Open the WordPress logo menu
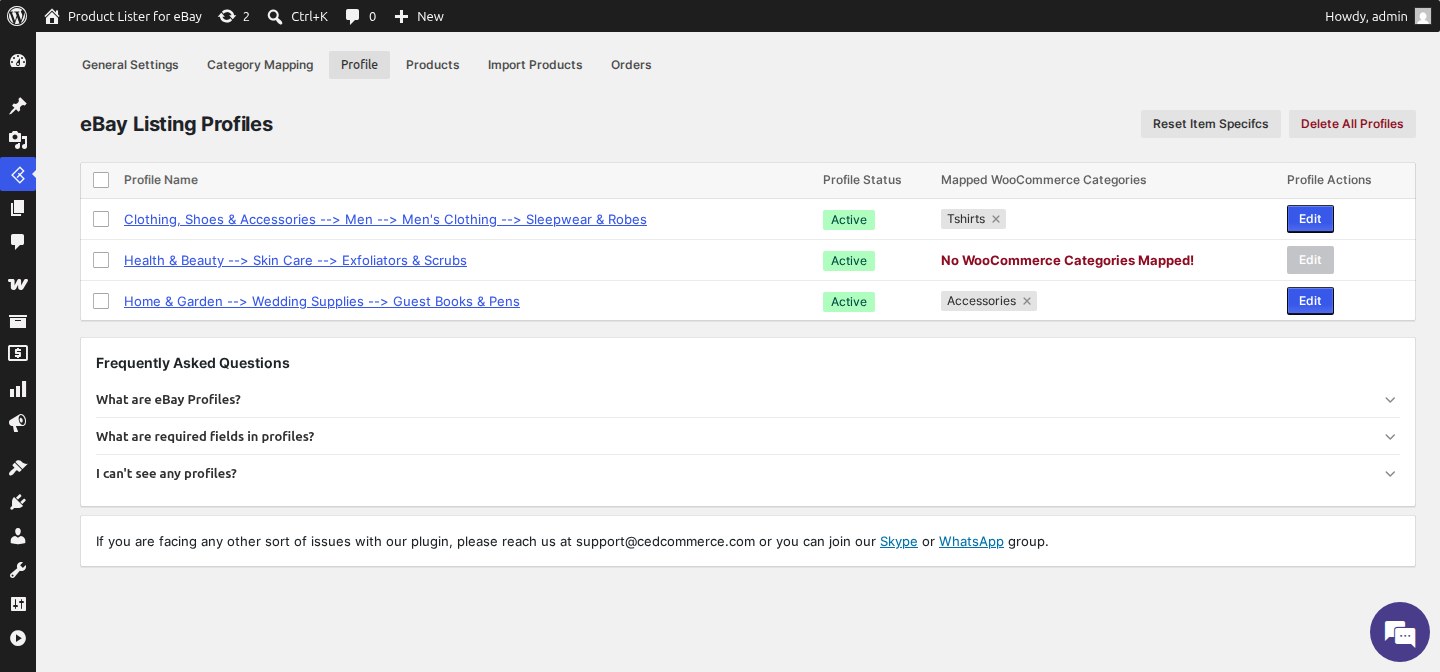Viewport: 1440px width, 672px height. [17, 16]
